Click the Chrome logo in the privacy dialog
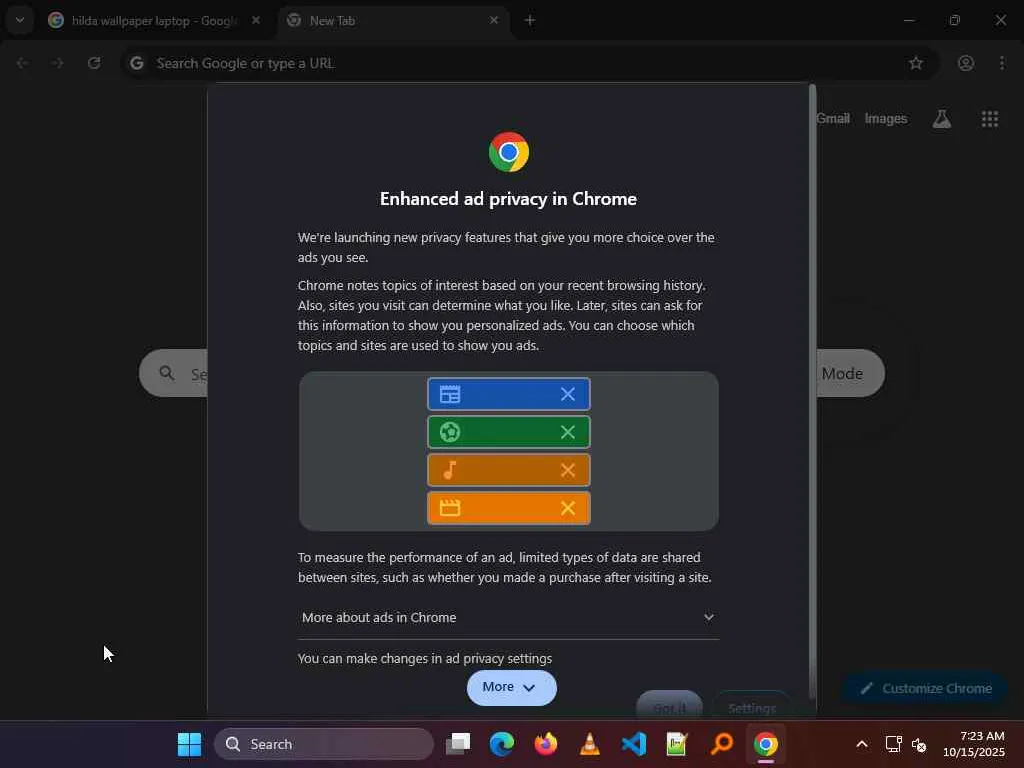Image resolution: width=1024 pixels, height=768 pixels. (x=509, y=152)
